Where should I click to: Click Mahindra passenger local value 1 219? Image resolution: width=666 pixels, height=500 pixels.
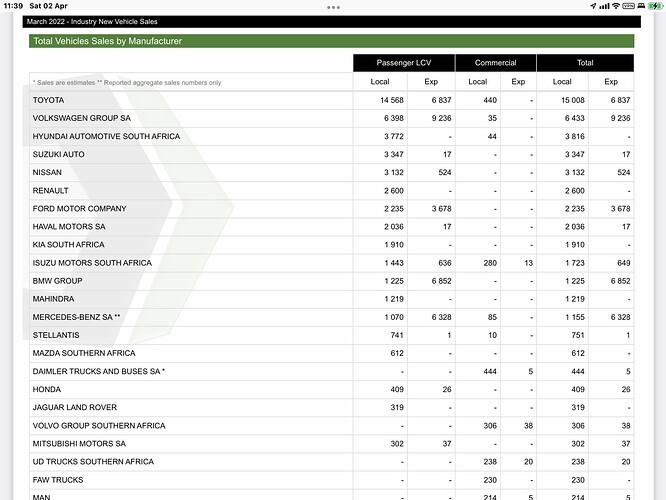394,299
